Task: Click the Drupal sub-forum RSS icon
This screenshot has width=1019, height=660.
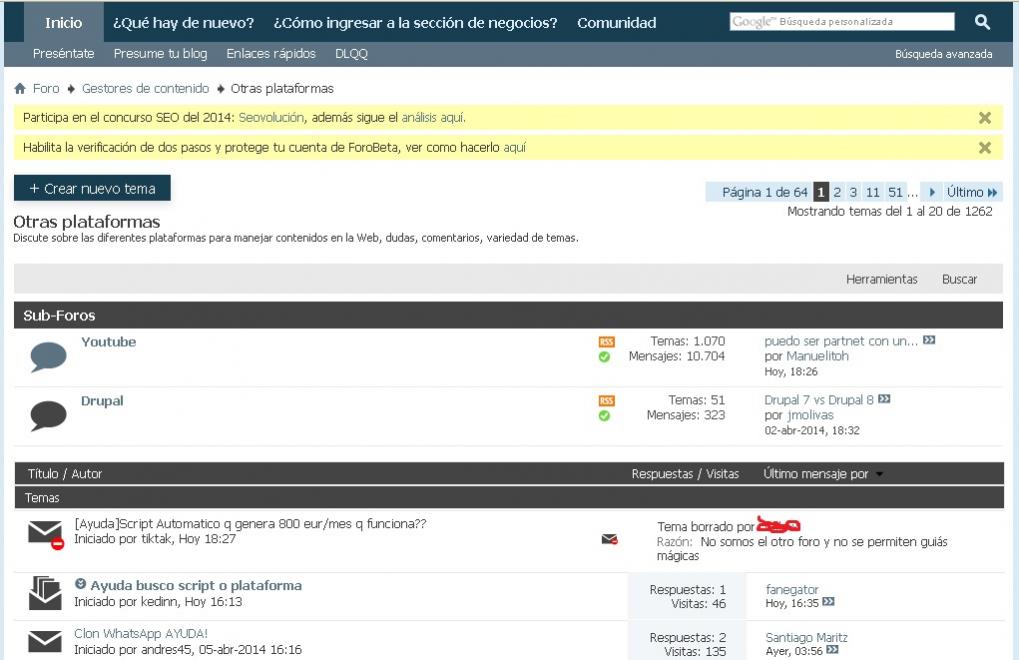Action: [x=606, y=401]
